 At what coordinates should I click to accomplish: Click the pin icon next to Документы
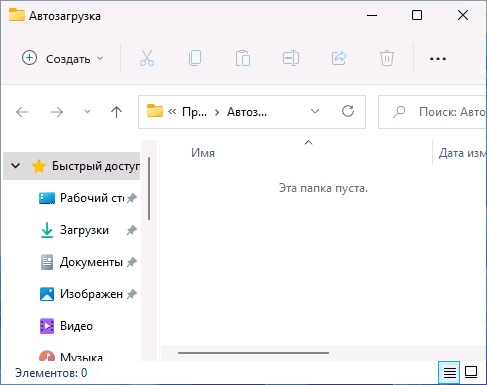pos(132,262)
